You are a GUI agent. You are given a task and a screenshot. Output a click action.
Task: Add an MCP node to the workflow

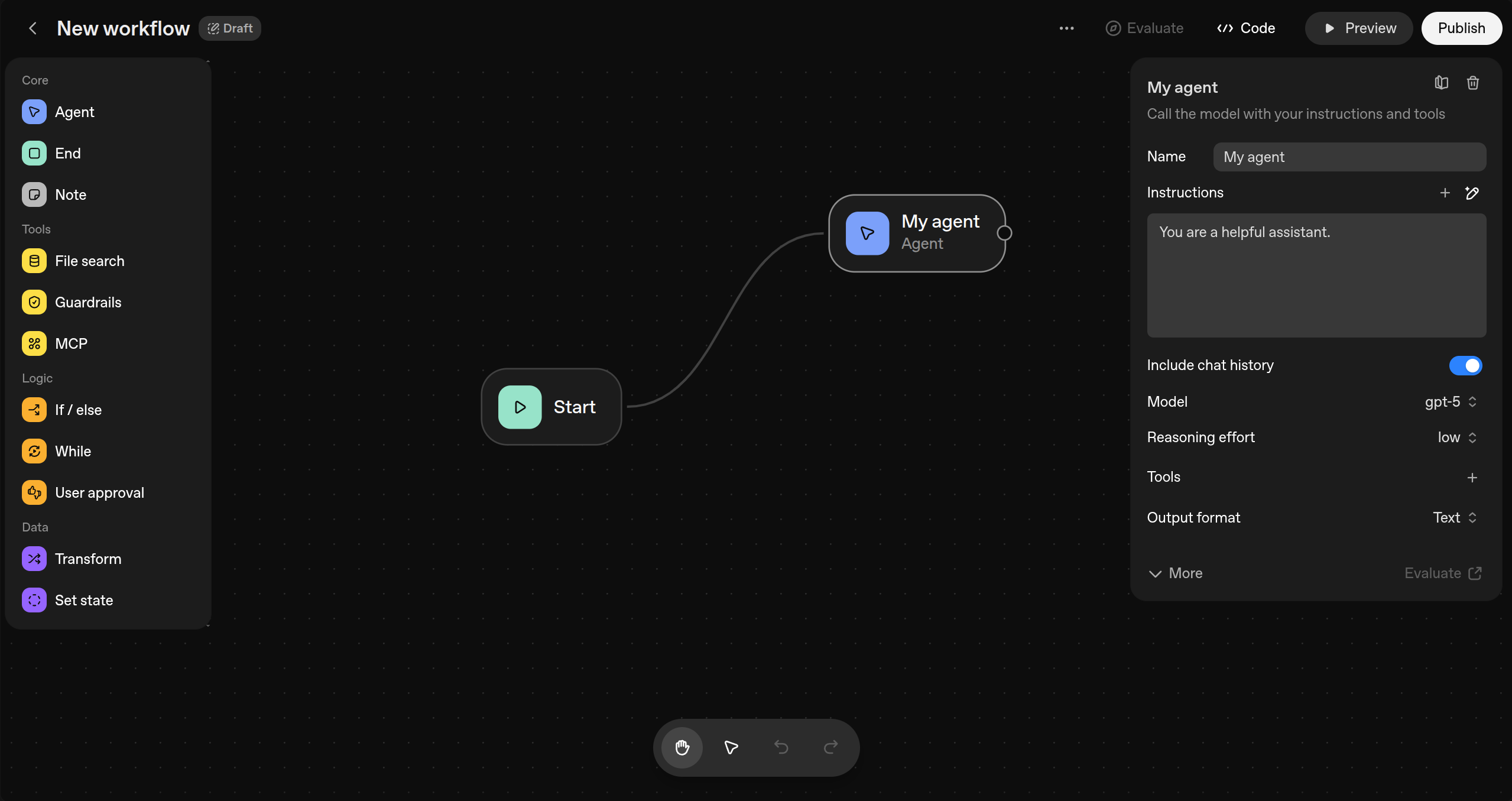71,343
